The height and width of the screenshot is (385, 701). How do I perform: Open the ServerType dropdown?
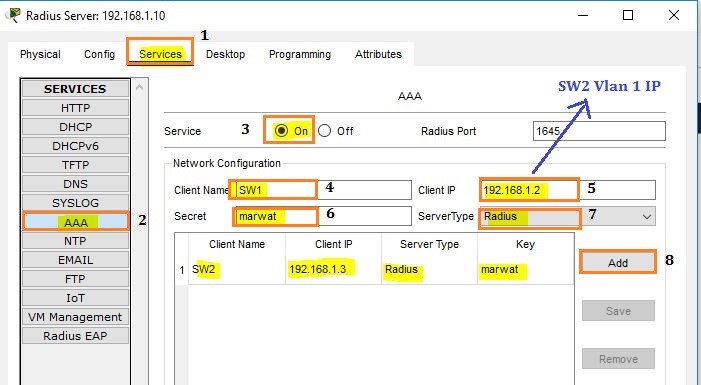pyautogui.click(x=568, y=216)
